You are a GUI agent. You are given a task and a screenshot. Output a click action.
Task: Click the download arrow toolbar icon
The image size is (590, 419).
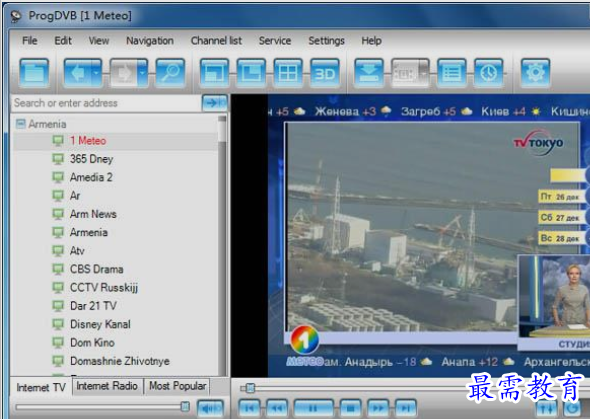[x=369, y=73]
